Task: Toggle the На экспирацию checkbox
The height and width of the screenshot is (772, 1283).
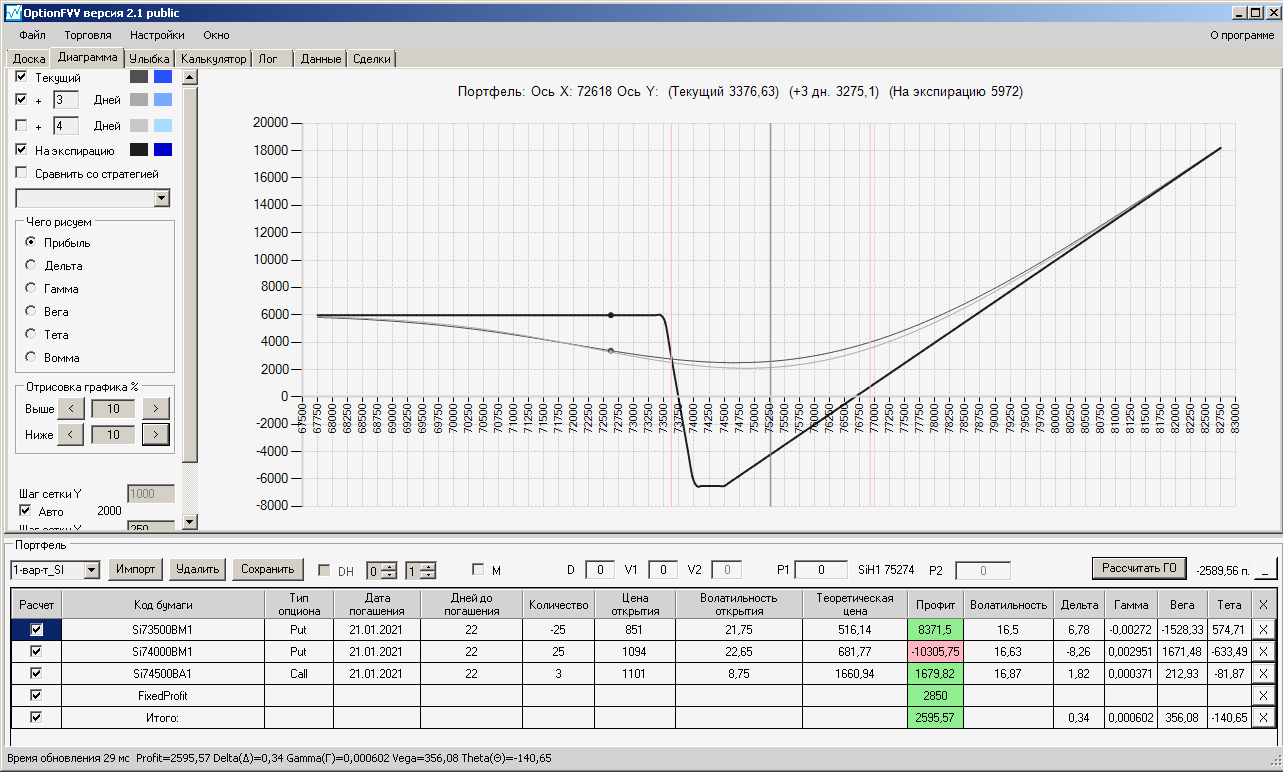Action: pos(22,150)
